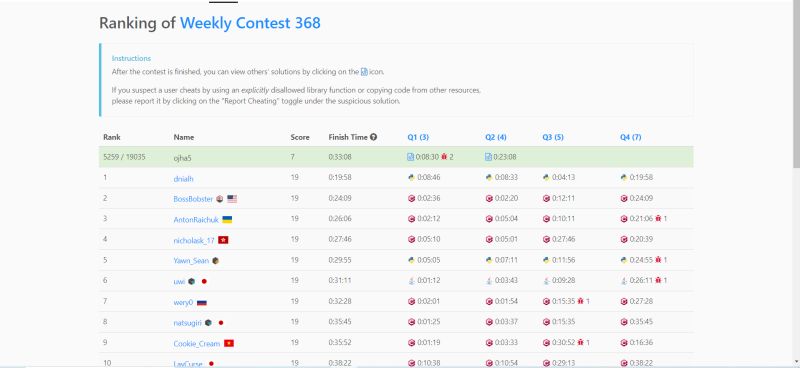Open ojha5's Q2 solution file icon
800x368 pixels.
coord(488,157)
